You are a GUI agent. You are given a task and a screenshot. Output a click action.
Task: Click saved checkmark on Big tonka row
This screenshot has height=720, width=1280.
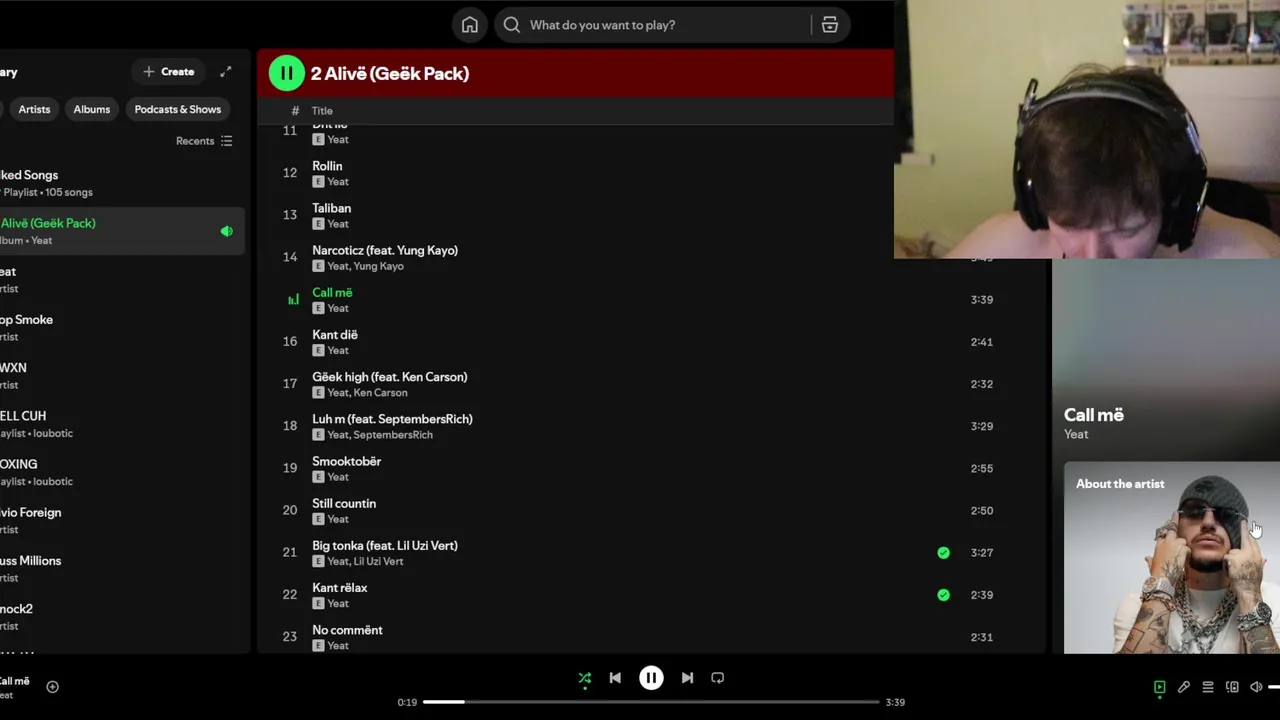pos(943,553)
